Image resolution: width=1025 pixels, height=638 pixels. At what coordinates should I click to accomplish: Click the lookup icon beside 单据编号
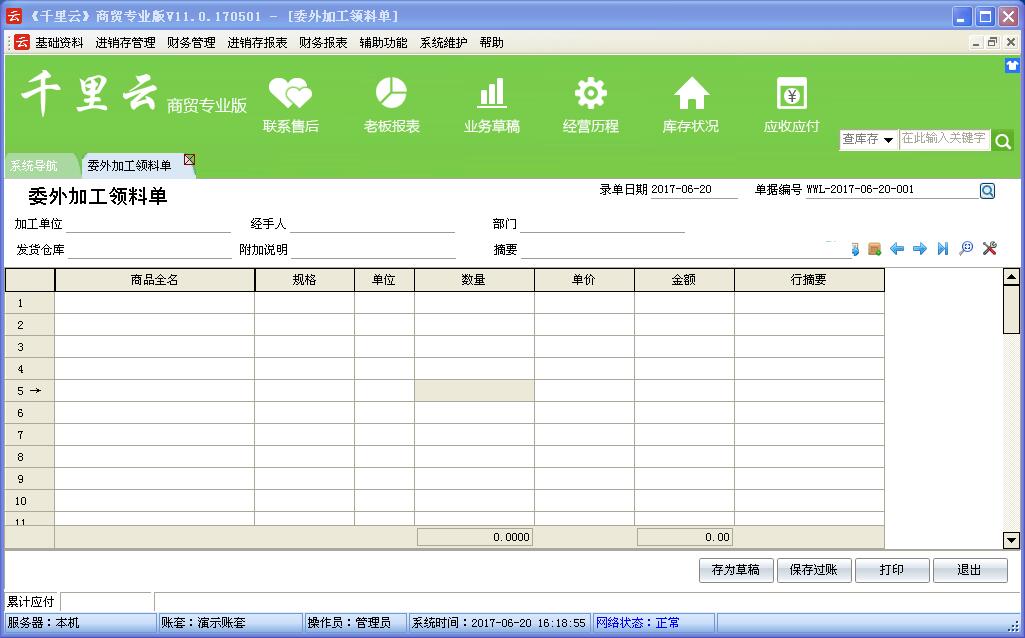tap(987, 191)
